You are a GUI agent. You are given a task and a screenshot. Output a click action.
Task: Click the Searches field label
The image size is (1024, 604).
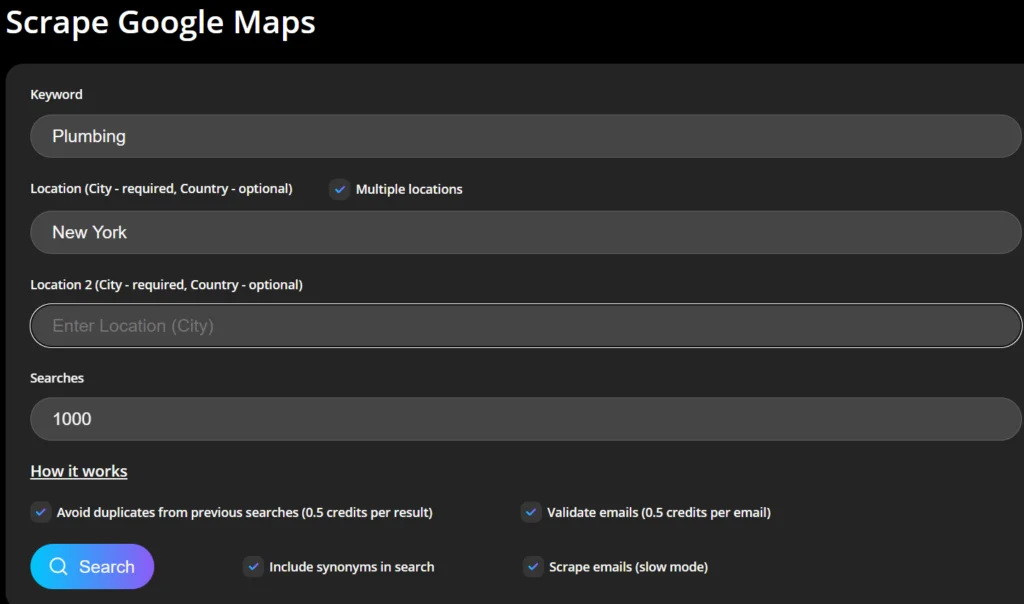(57, 378)
